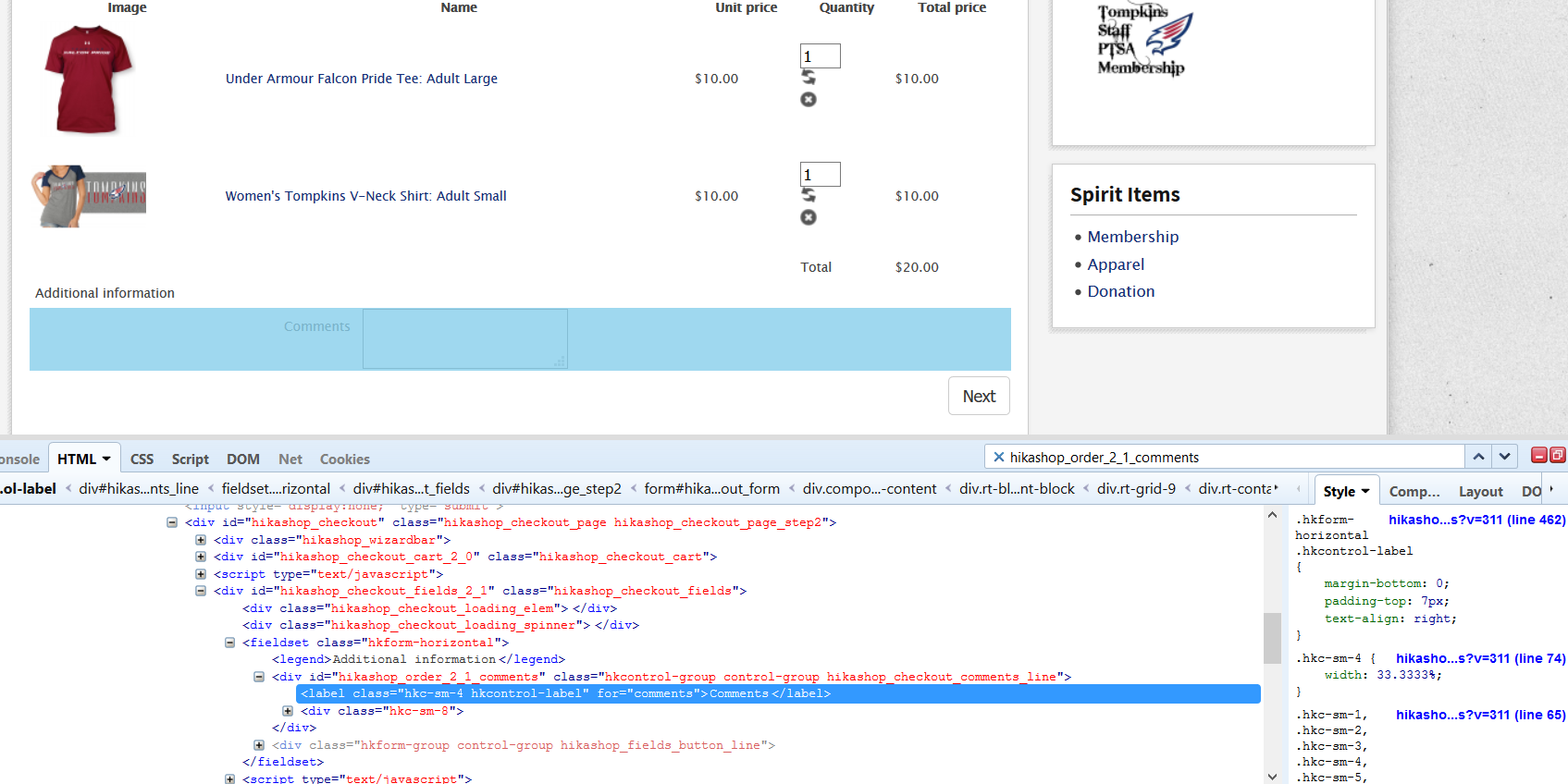This screenshot has height=784, width=1568.
Task: Click HTML tree scrollbar up arrow
Action: [x=1273, y=515]
